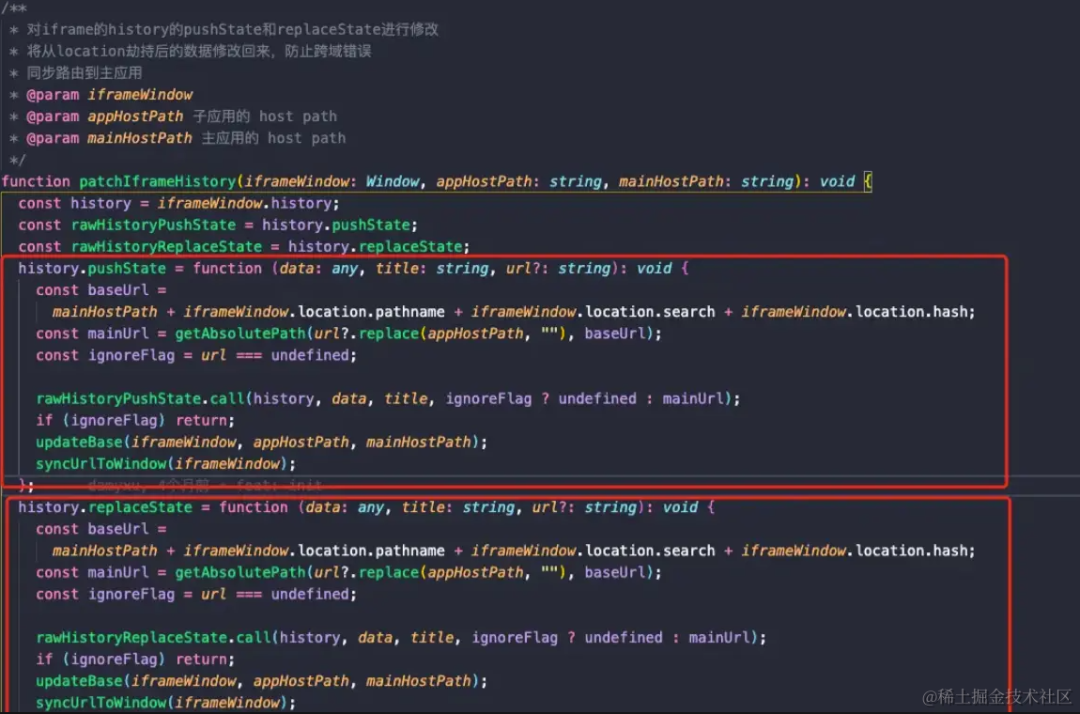Click the "history.pushState = function" line
1080x714 pixels.
pos(353,269)
